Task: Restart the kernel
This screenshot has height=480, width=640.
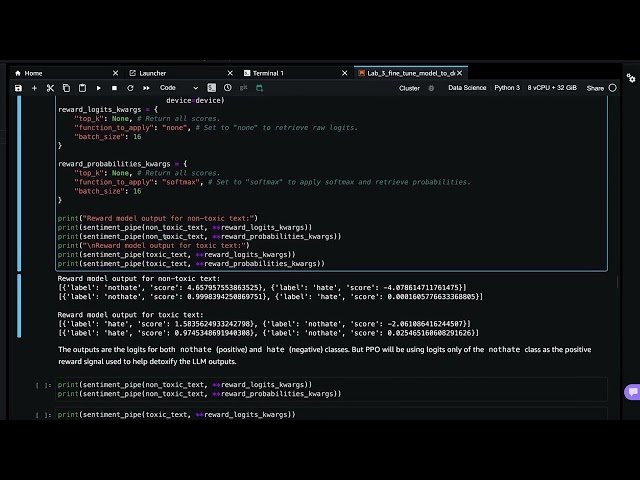Action: [130, 88]
